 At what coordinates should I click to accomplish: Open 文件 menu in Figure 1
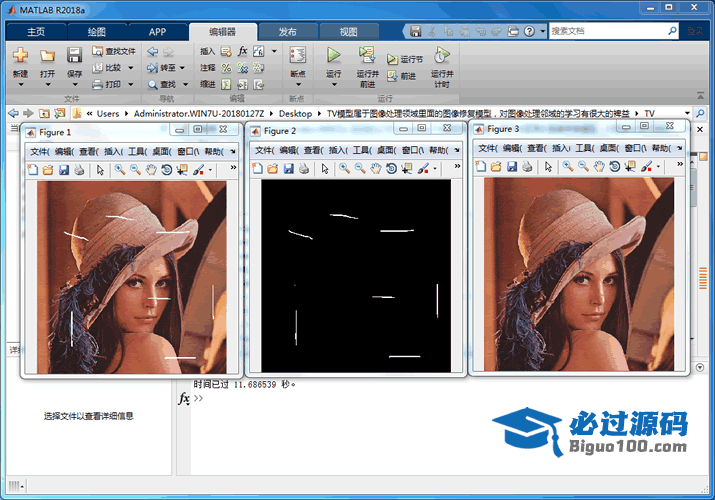[40, 151]
